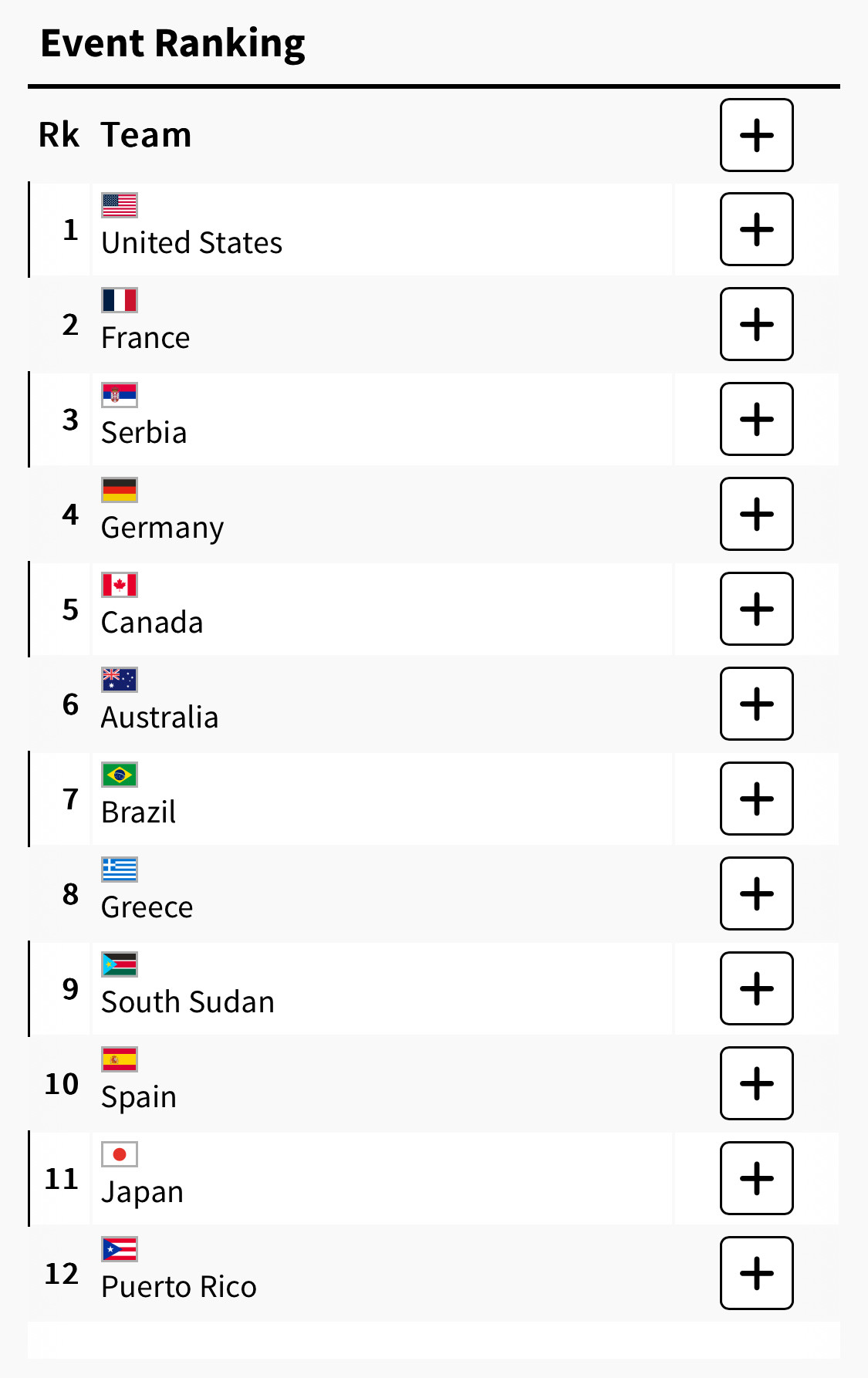Expand the Japan row
Screen dimensions: 868x1378
click(756, 1178)
